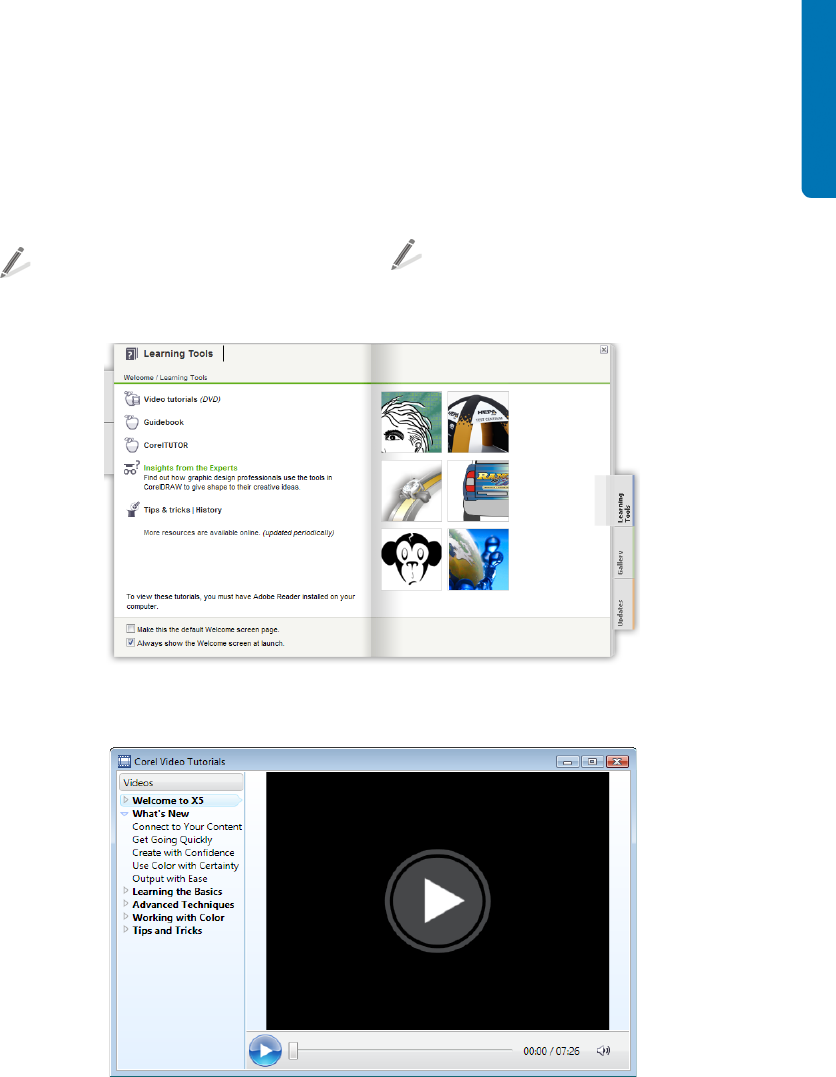Screen dimensions: 836x1077
Task: Minimize the Corel Video Tutorials window
Action: point(567,762)
